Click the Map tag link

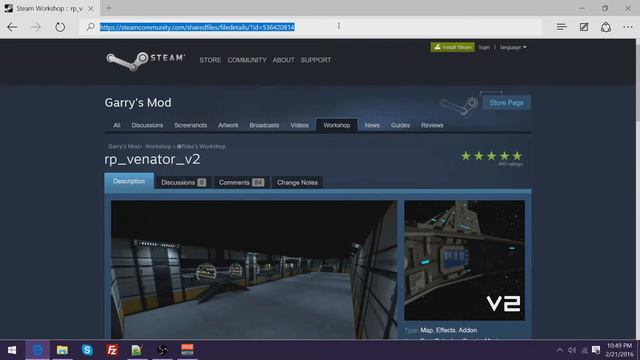click(x=427, y=330)
